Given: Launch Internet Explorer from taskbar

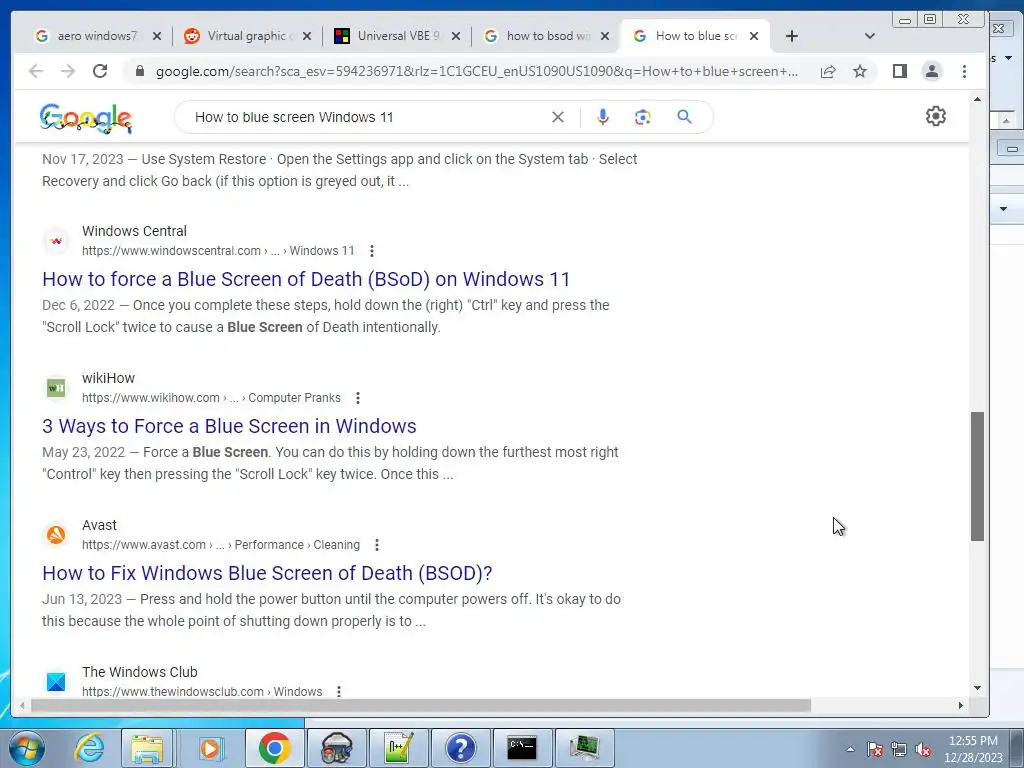Looking at the screenshot, I should tap(89, 748).
